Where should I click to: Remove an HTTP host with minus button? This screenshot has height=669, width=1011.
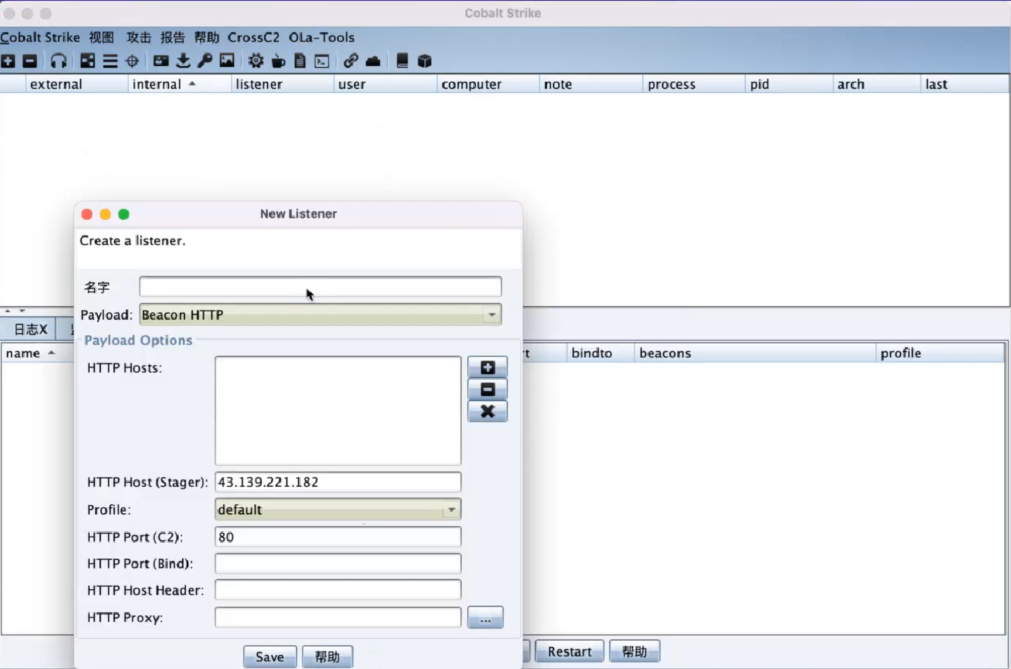(487, 389)
